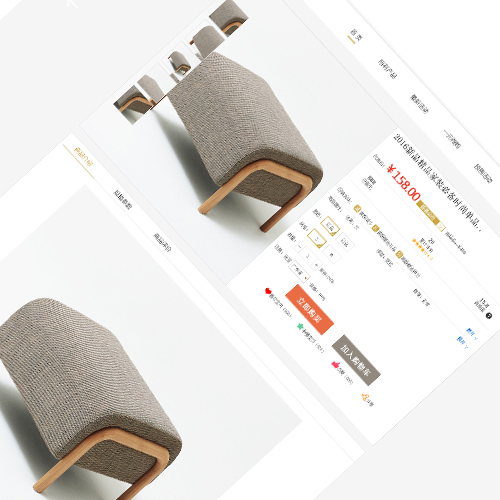Click the first gold promotion tag icon
Image resolution: width=500 pixels, height=500 pixels.
(x=357, y=209)
